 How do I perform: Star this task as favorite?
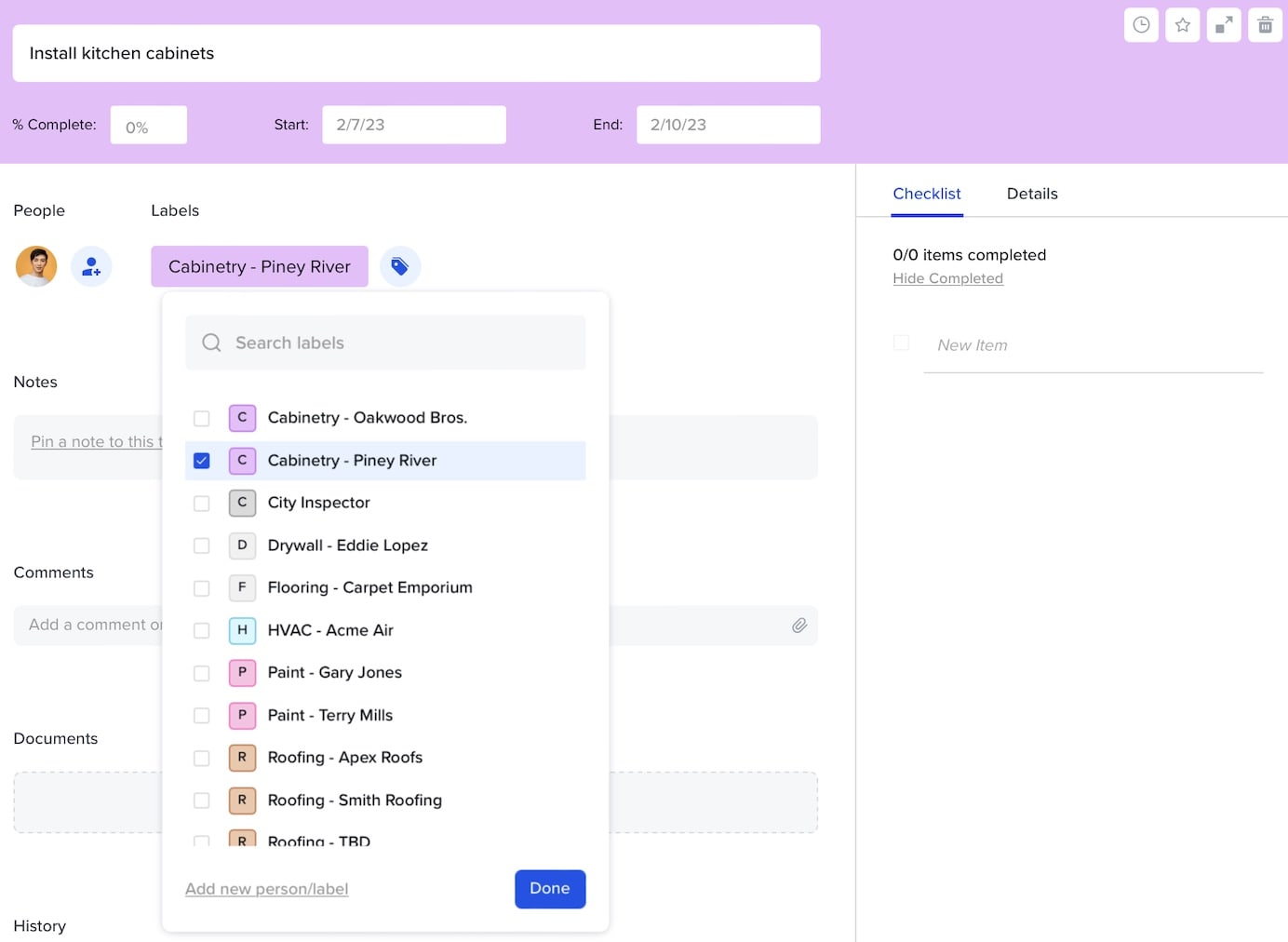[1183, 25]
